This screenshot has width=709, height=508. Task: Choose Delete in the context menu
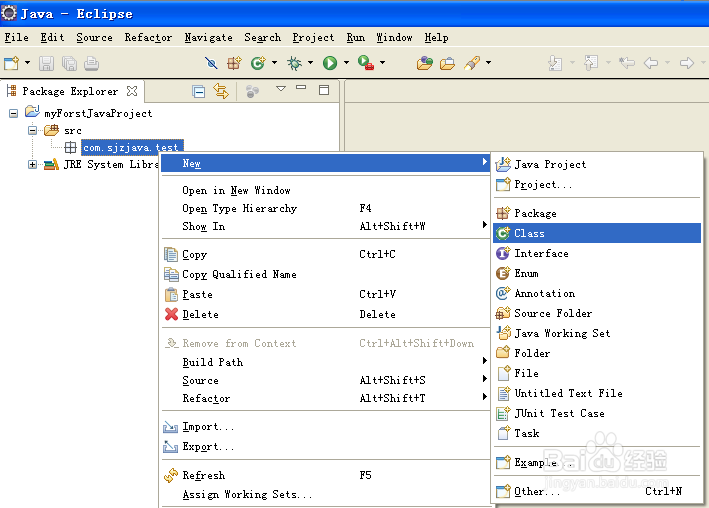[325, 314]
